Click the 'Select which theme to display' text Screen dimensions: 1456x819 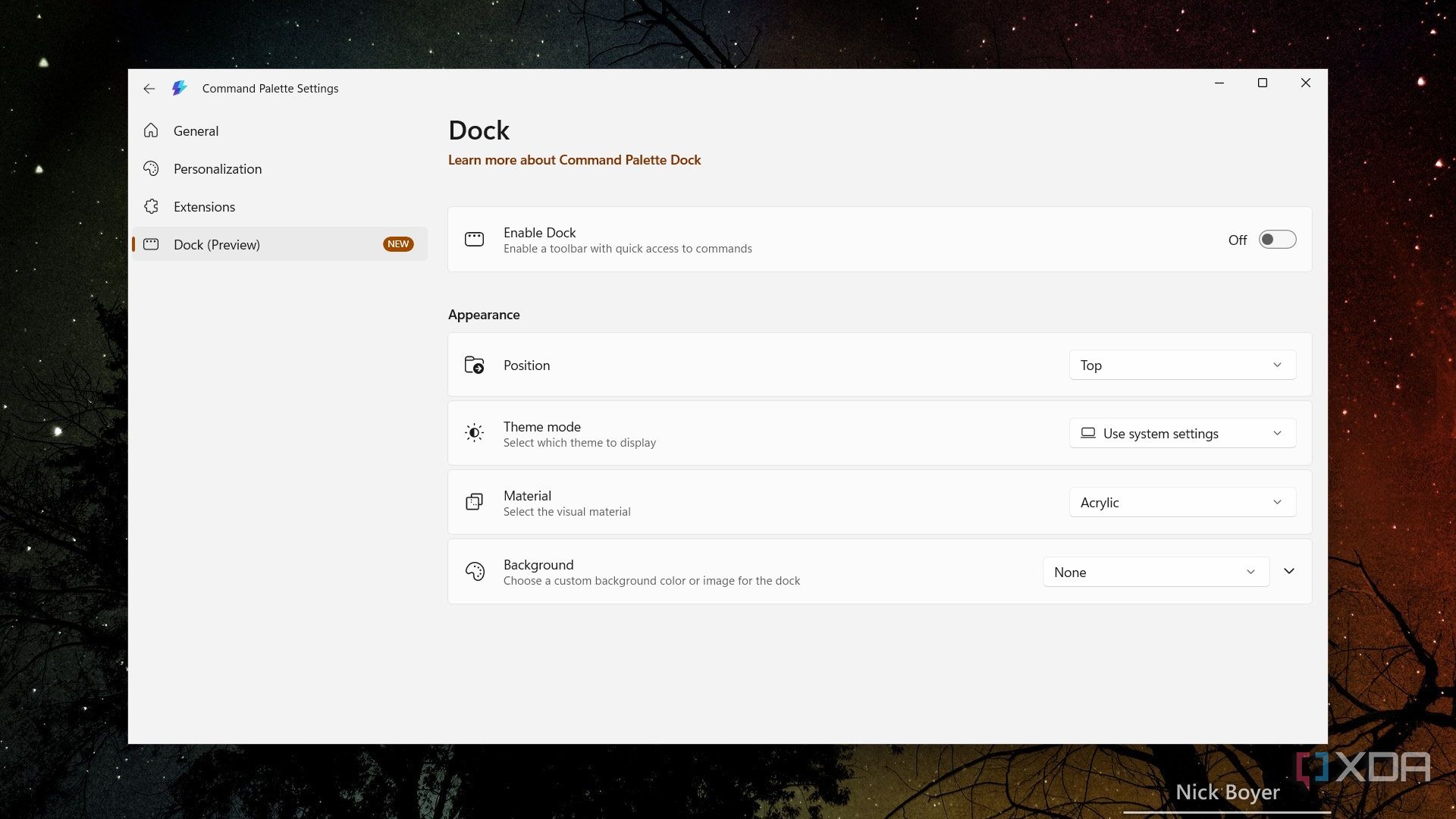click(x=579, y=443)
